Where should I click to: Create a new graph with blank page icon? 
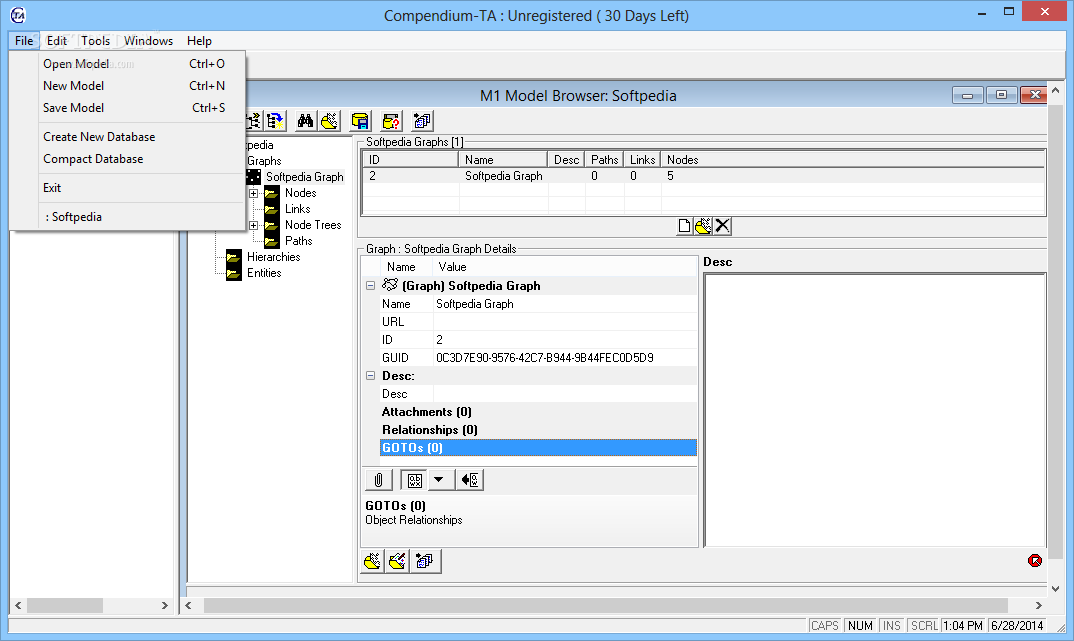tap(684, 226)
